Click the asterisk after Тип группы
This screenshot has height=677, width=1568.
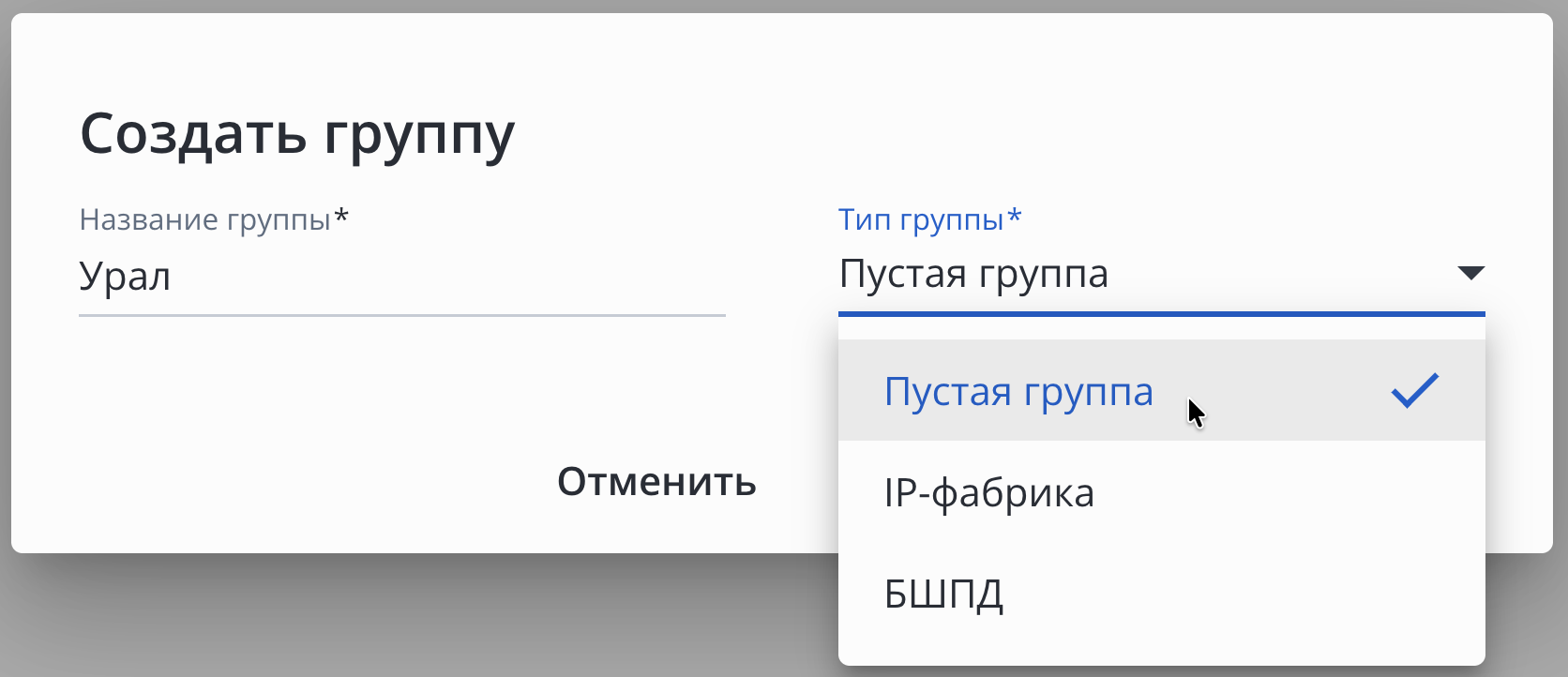coord(1014,218)
